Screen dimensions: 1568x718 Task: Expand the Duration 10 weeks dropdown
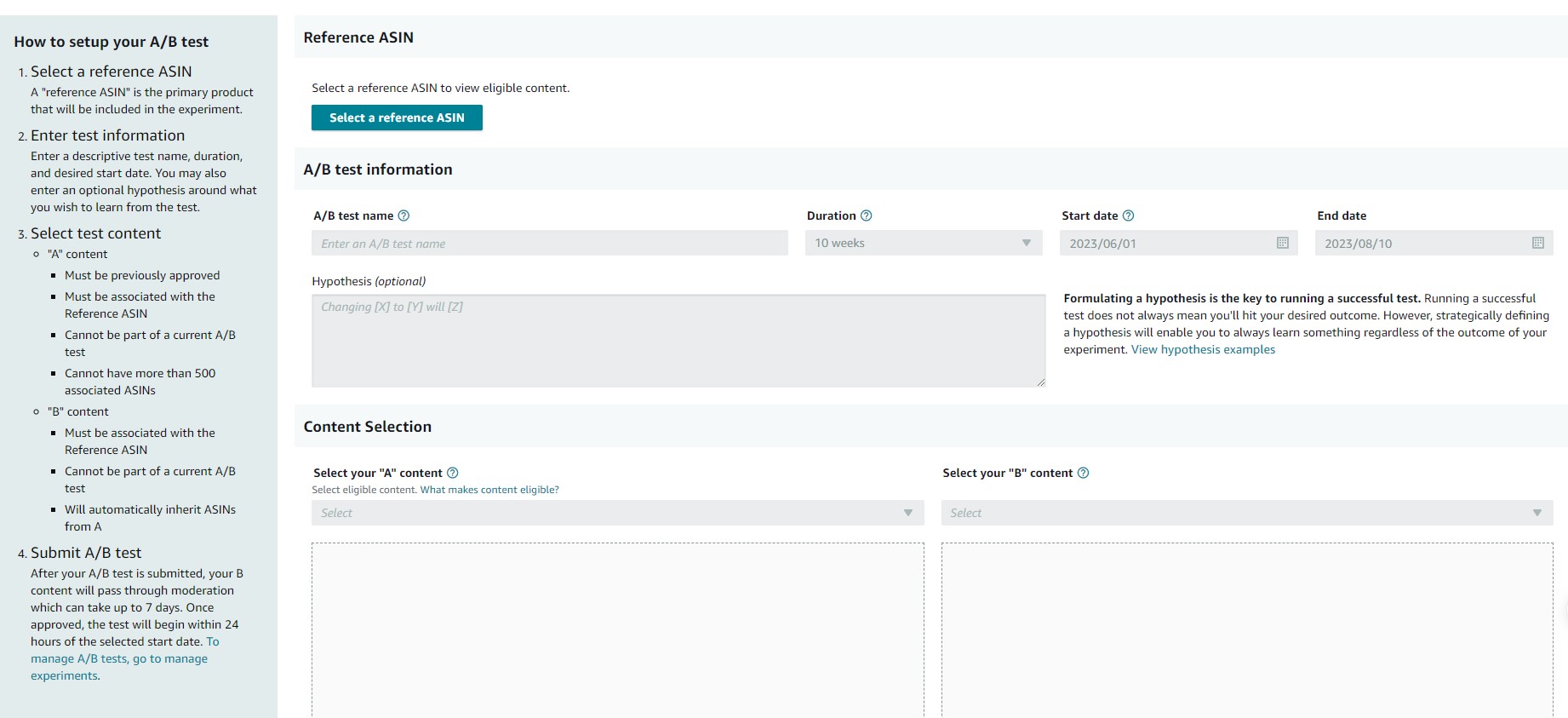point(923,244)
